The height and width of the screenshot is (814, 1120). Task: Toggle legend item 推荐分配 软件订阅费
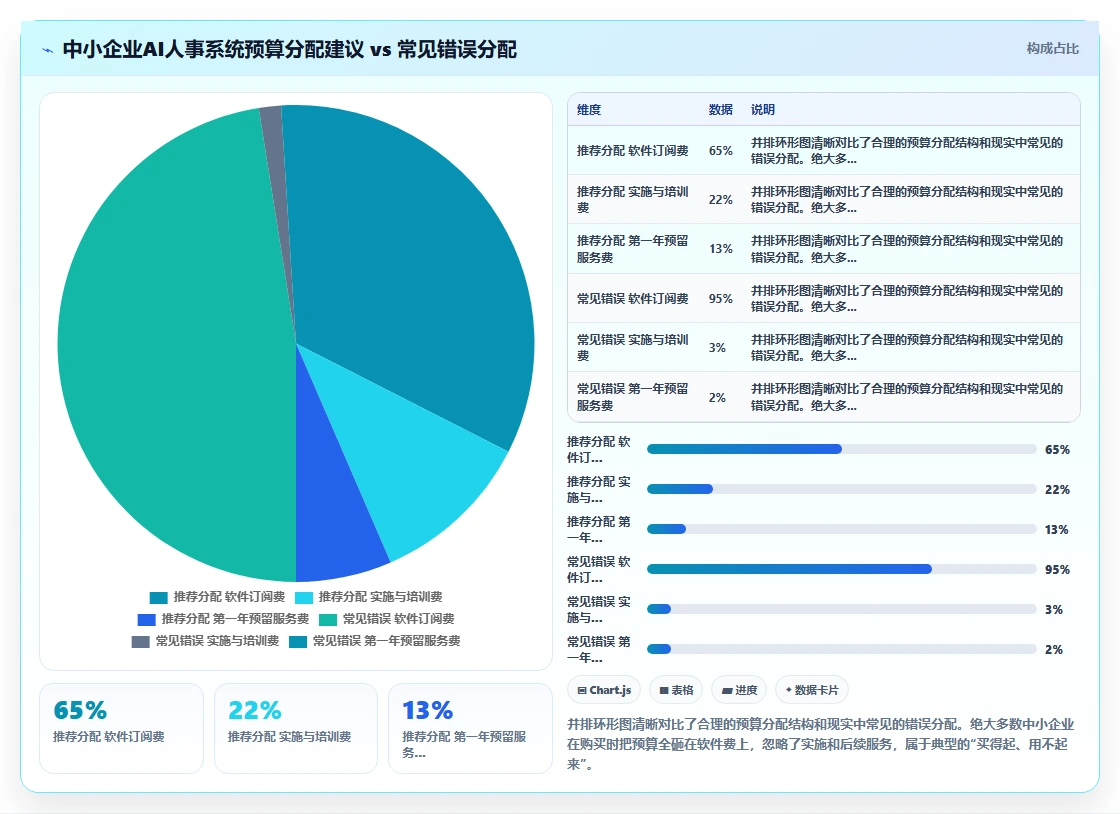click(217, 597)
